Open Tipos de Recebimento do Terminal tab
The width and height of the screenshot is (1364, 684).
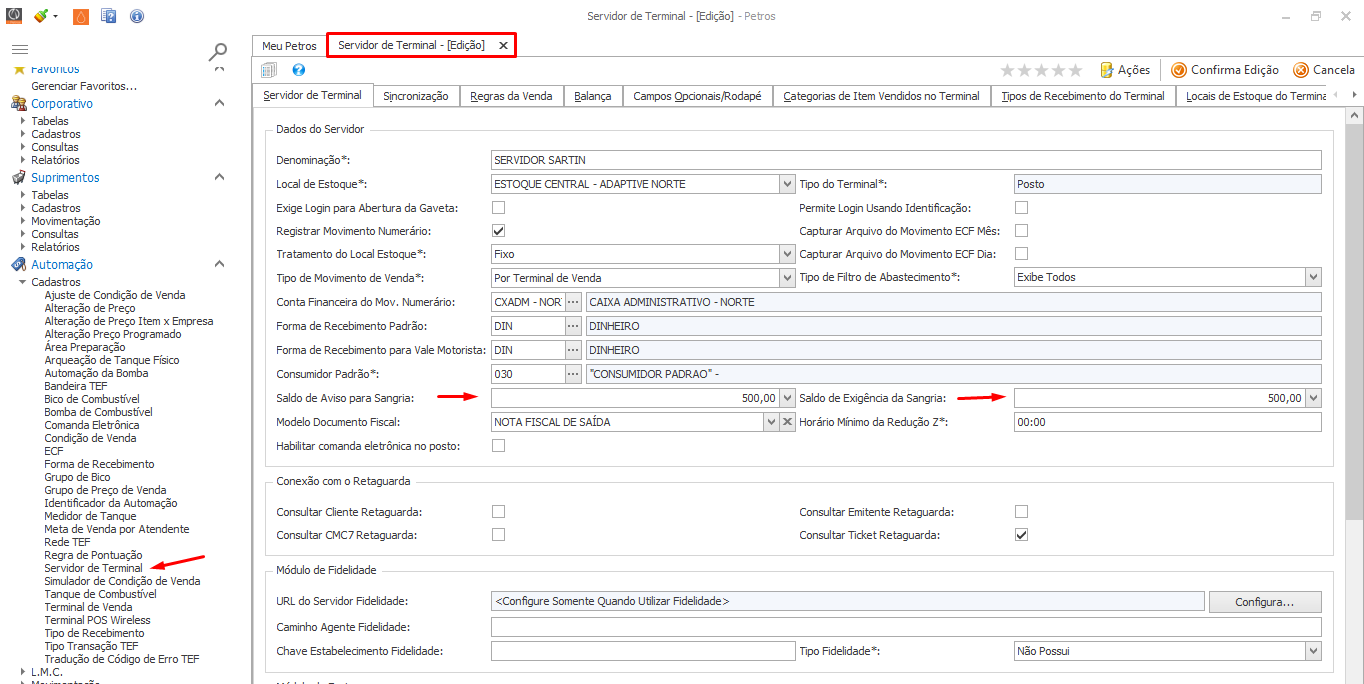pyautogui.click(x=1083, y=96)
